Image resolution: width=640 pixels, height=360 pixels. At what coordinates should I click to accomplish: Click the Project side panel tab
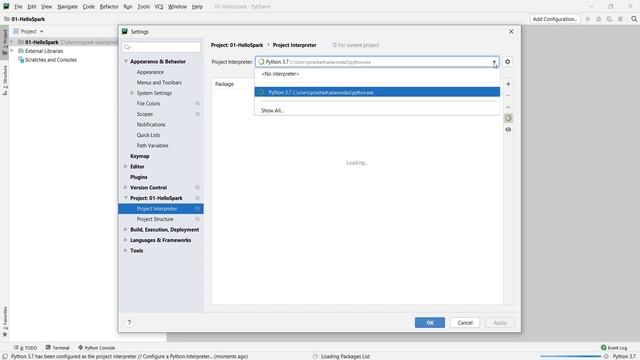coord(4,42)
